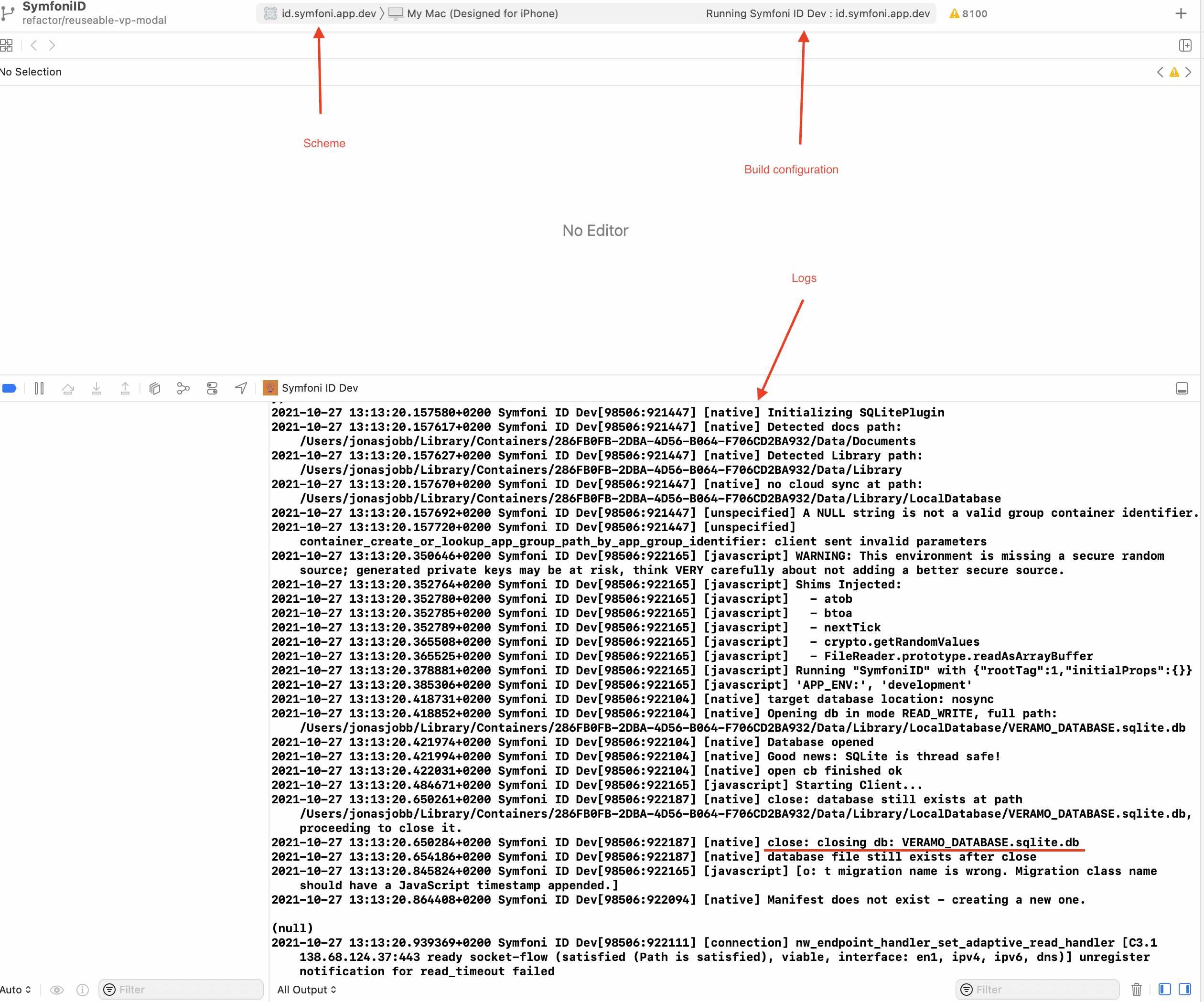Select the id.symfoni.app.dev scheme
Screen dimensions: 1204x1002
click(x=320, y=13)
